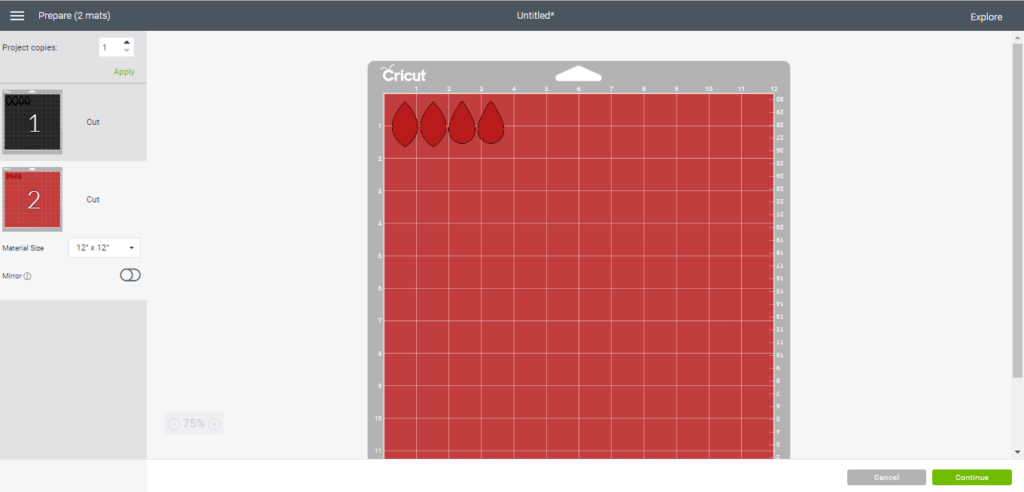Click the Cricut logo on the mat
Screen dimensions: 1024x492
(x=403, y=75)
